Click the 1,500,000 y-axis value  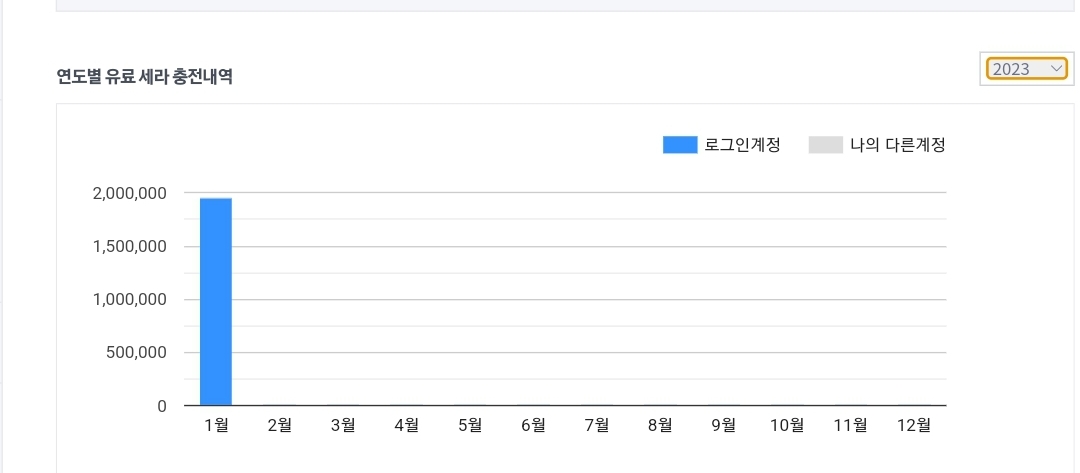[x=129, y=246]
